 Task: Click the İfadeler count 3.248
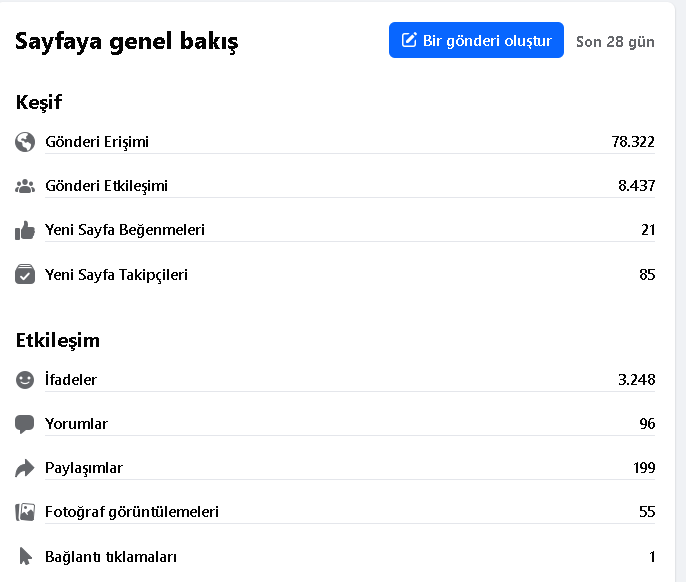[637, 379]
